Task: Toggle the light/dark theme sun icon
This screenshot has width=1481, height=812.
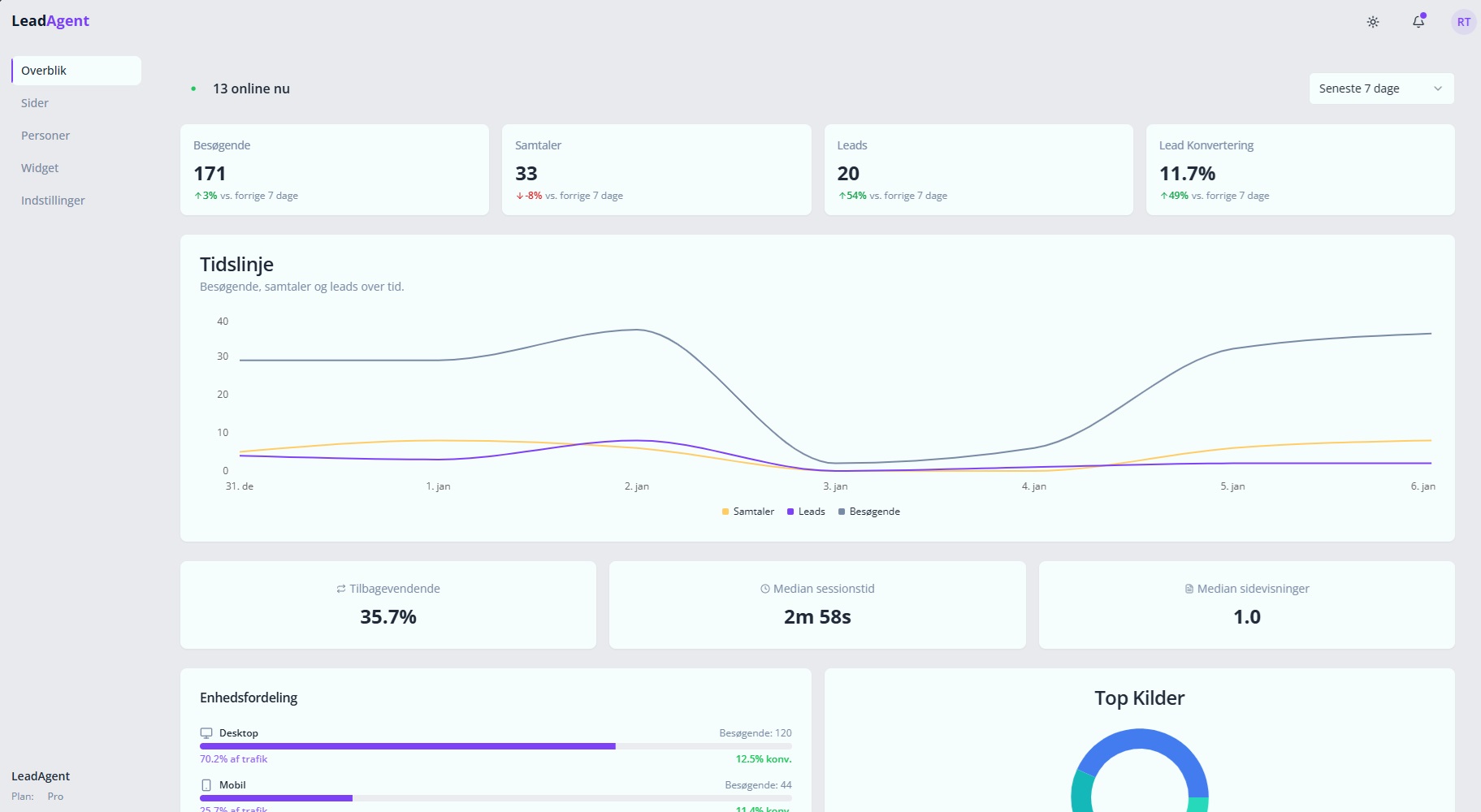Action: click(1372, 22)
